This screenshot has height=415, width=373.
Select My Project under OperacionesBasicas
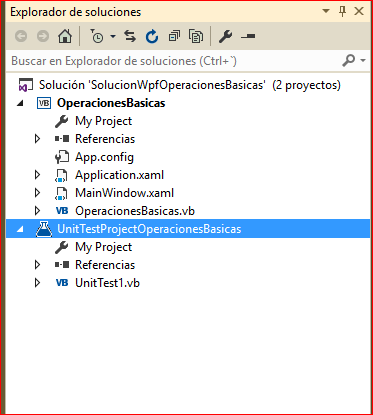[104, 121]
